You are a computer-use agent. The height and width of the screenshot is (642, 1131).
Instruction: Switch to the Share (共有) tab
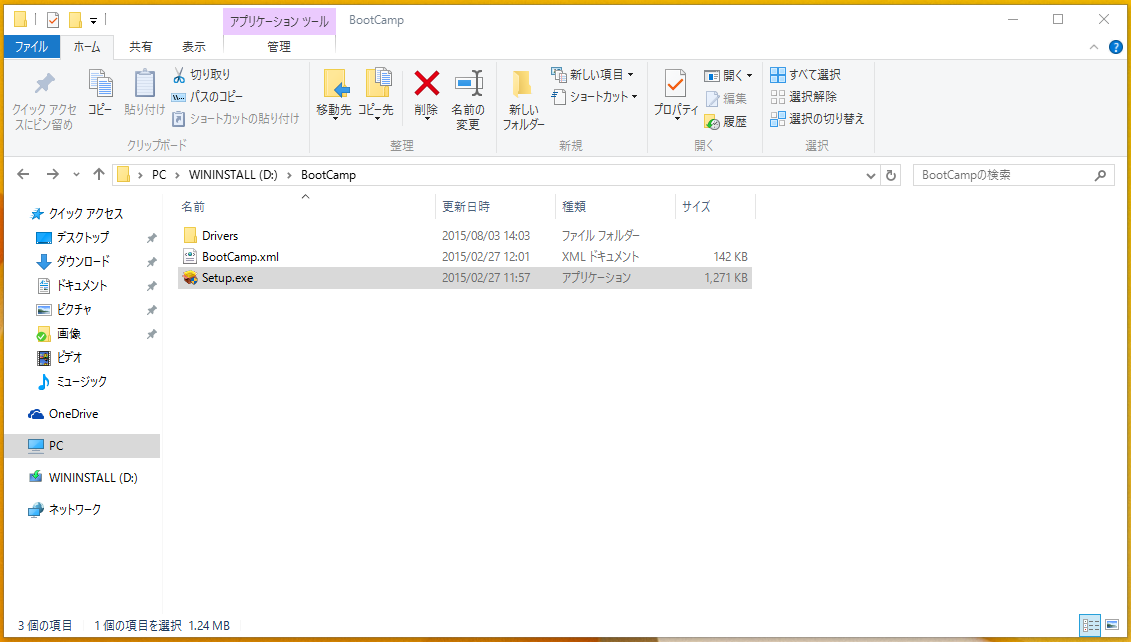pos(141,47)
